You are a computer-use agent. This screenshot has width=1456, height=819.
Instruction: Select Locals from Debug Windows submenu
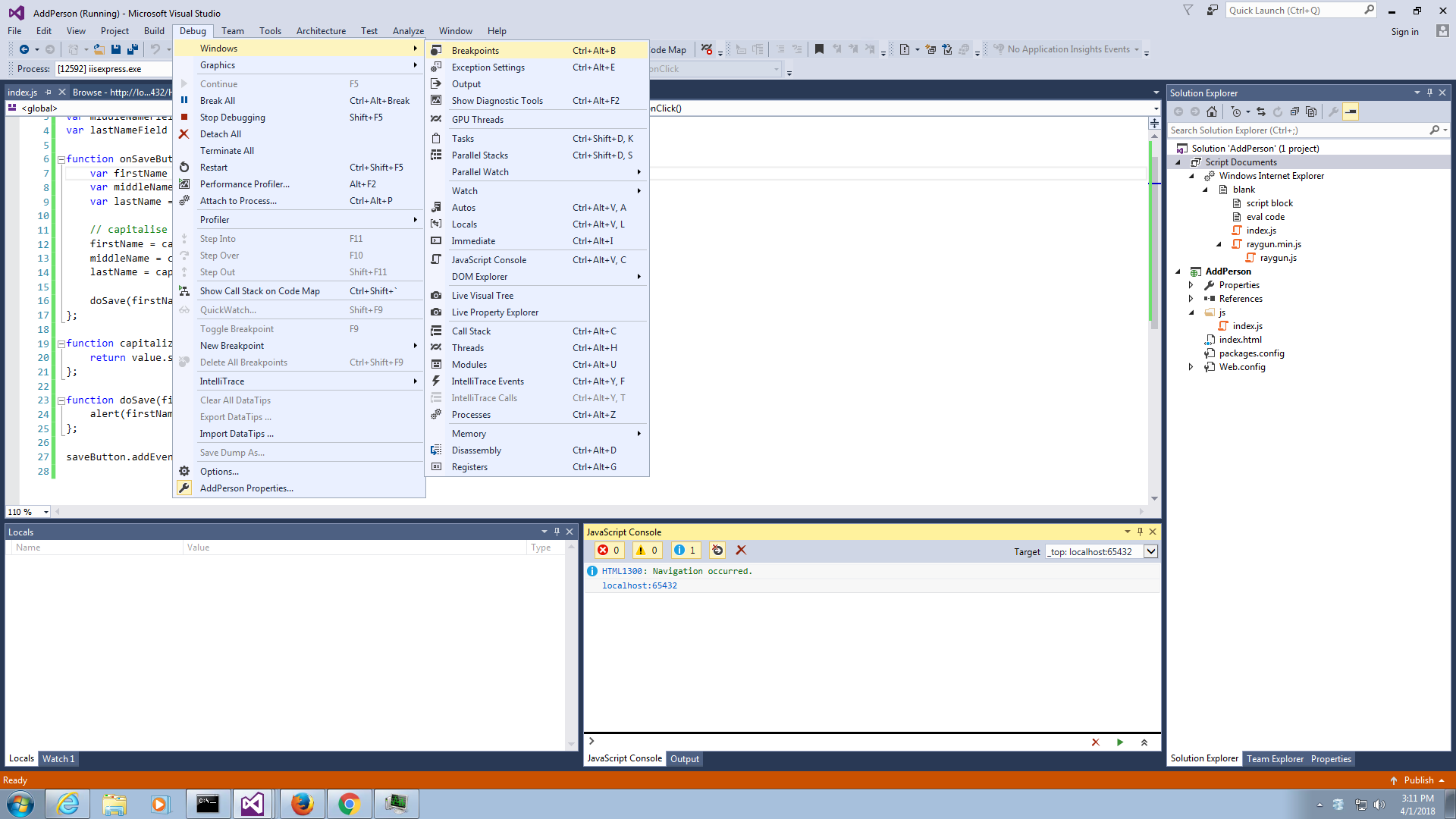coord(465,224)
